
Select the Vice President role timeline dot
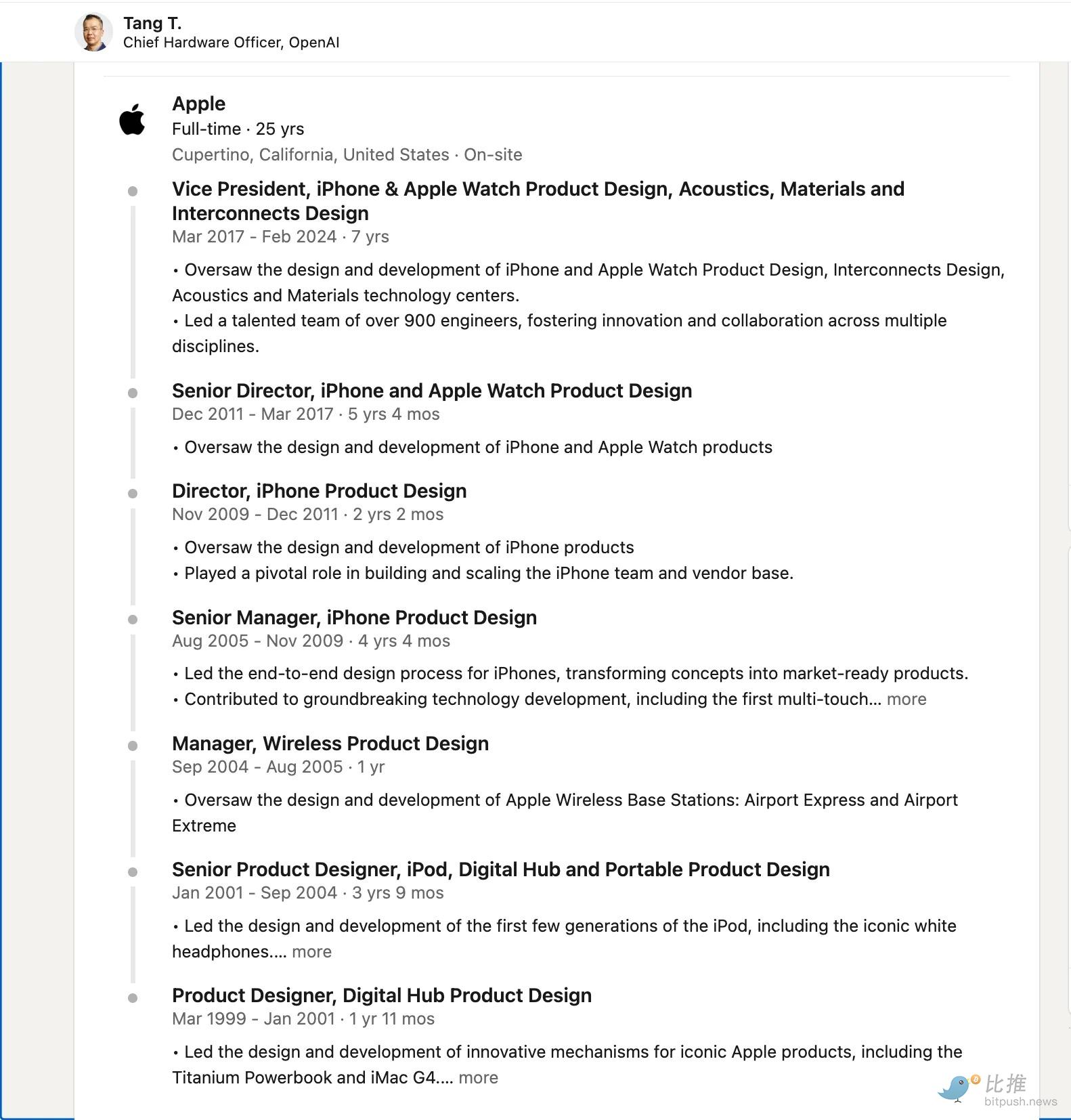click(x=133, y=192)
